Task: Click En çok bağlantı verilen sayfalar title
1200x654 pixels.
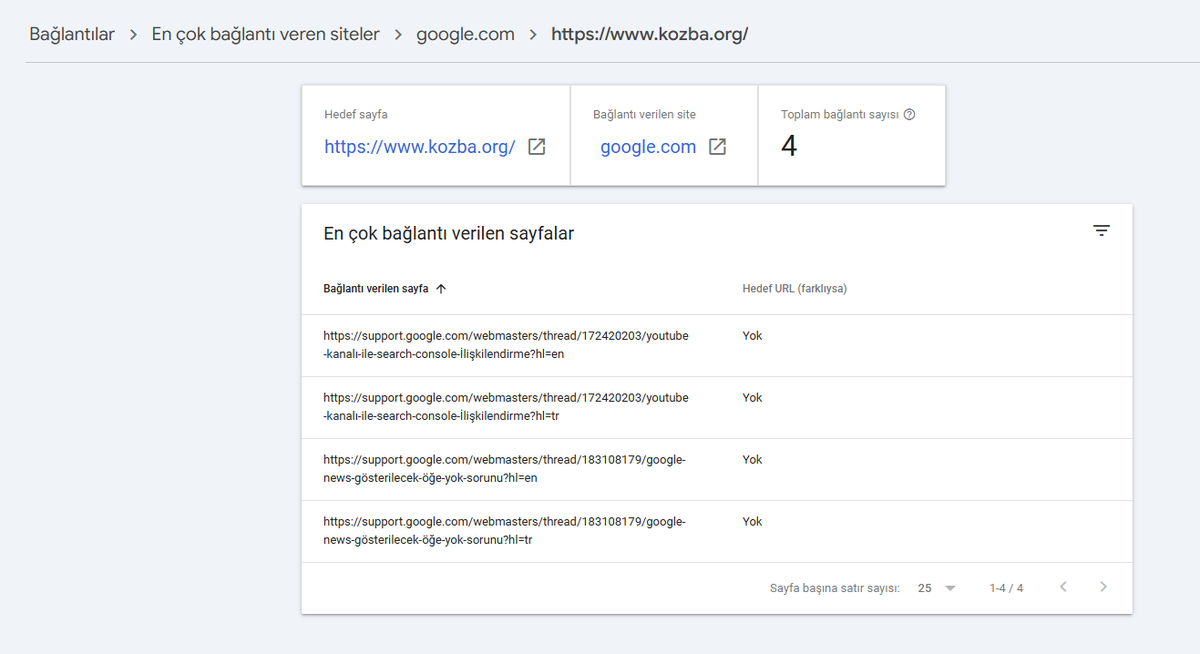Action: [448, 233]
